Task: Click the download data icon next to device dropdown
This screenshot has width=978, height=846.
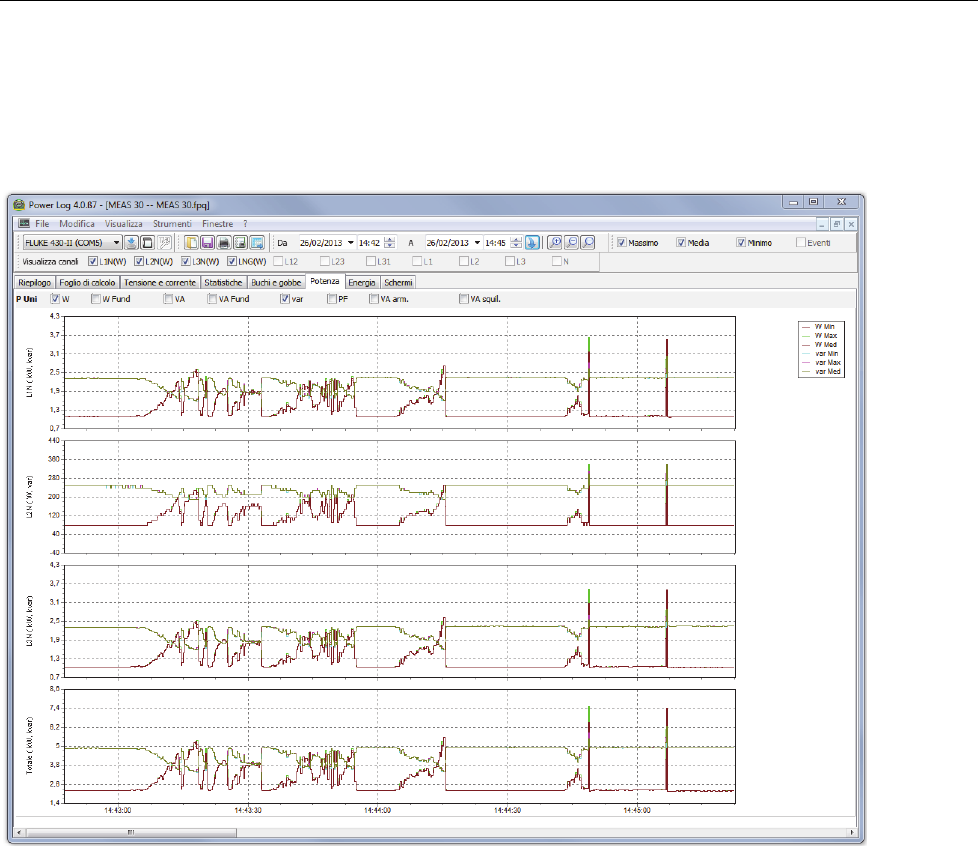Action: tap(132, 242)
